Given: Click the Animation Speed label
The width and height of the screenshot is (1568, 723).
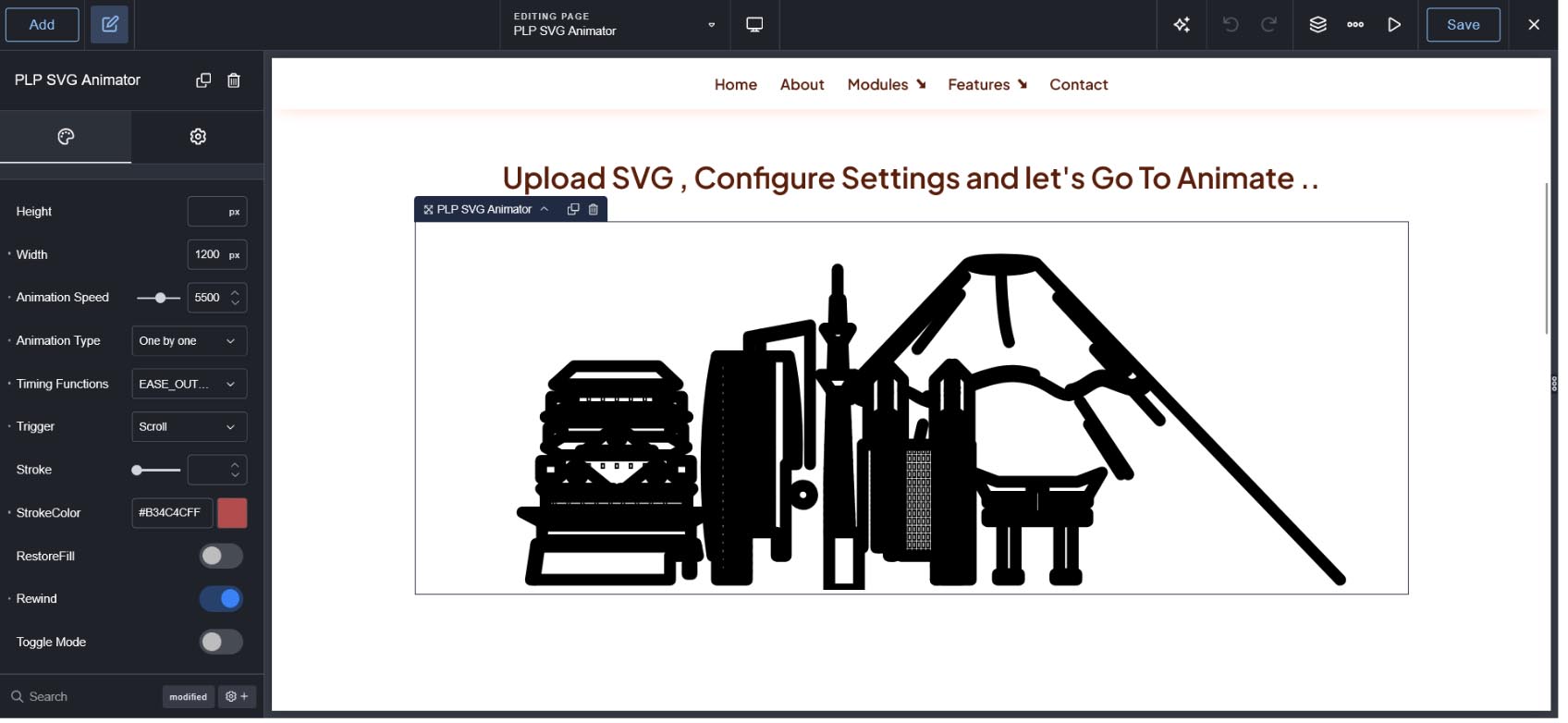Looking at the screenshot, I should [x=63, y=300].
